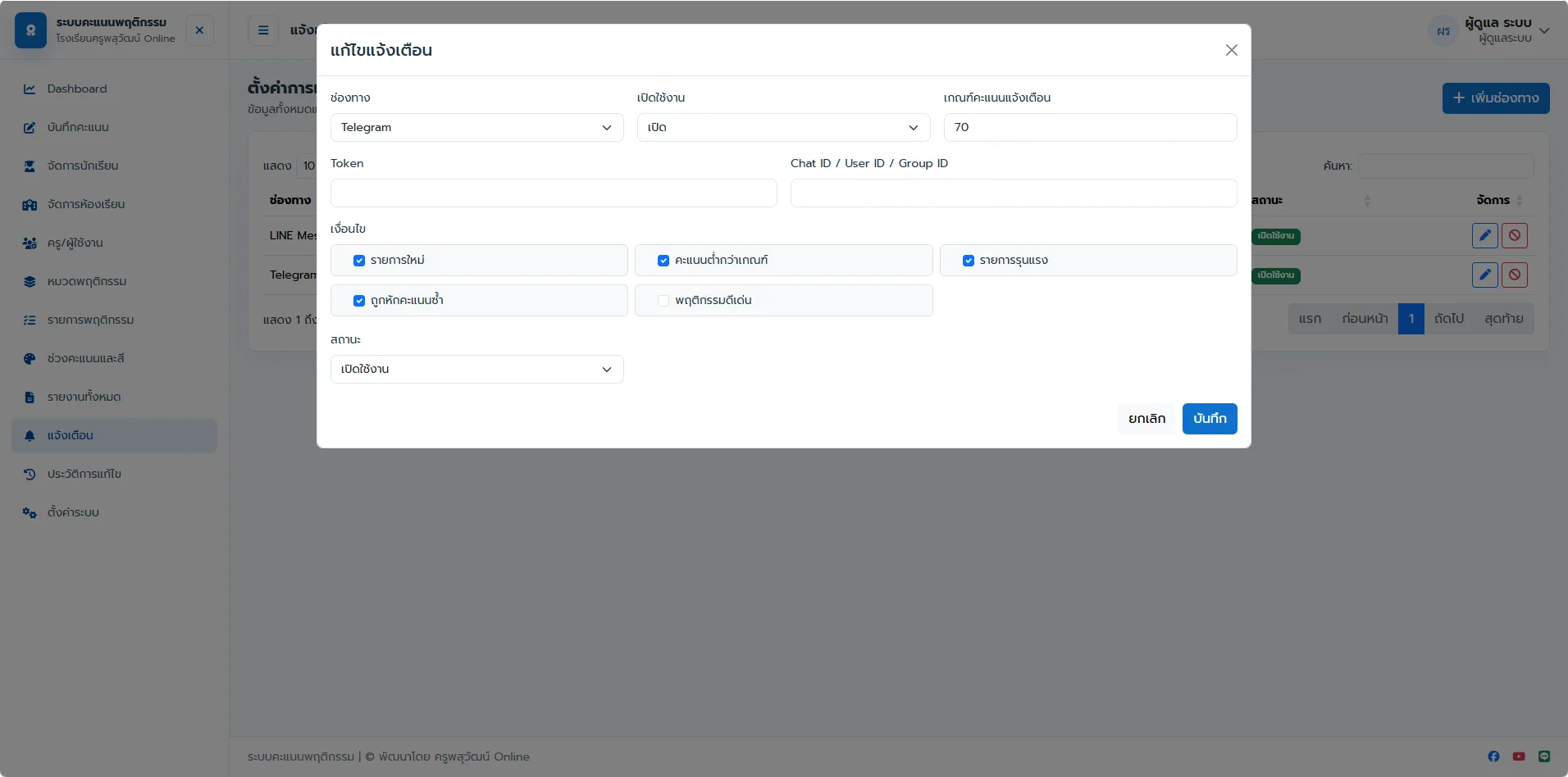Click the LINE icon in footer
The width and height of the screenshot is (1568, 777).
tap(1544, 757)
